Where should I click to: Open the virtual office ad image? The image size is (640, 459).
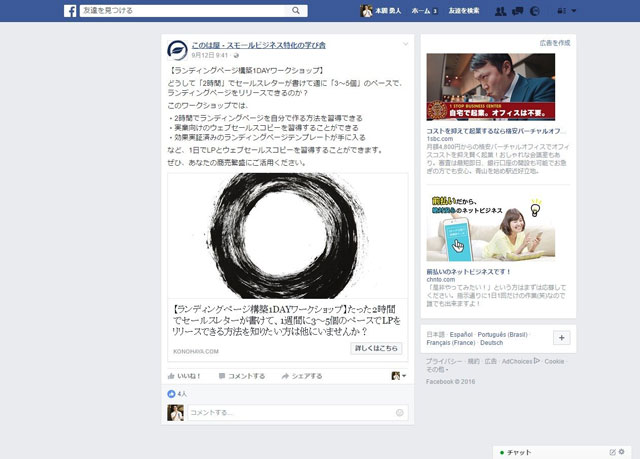pos(491,87)
